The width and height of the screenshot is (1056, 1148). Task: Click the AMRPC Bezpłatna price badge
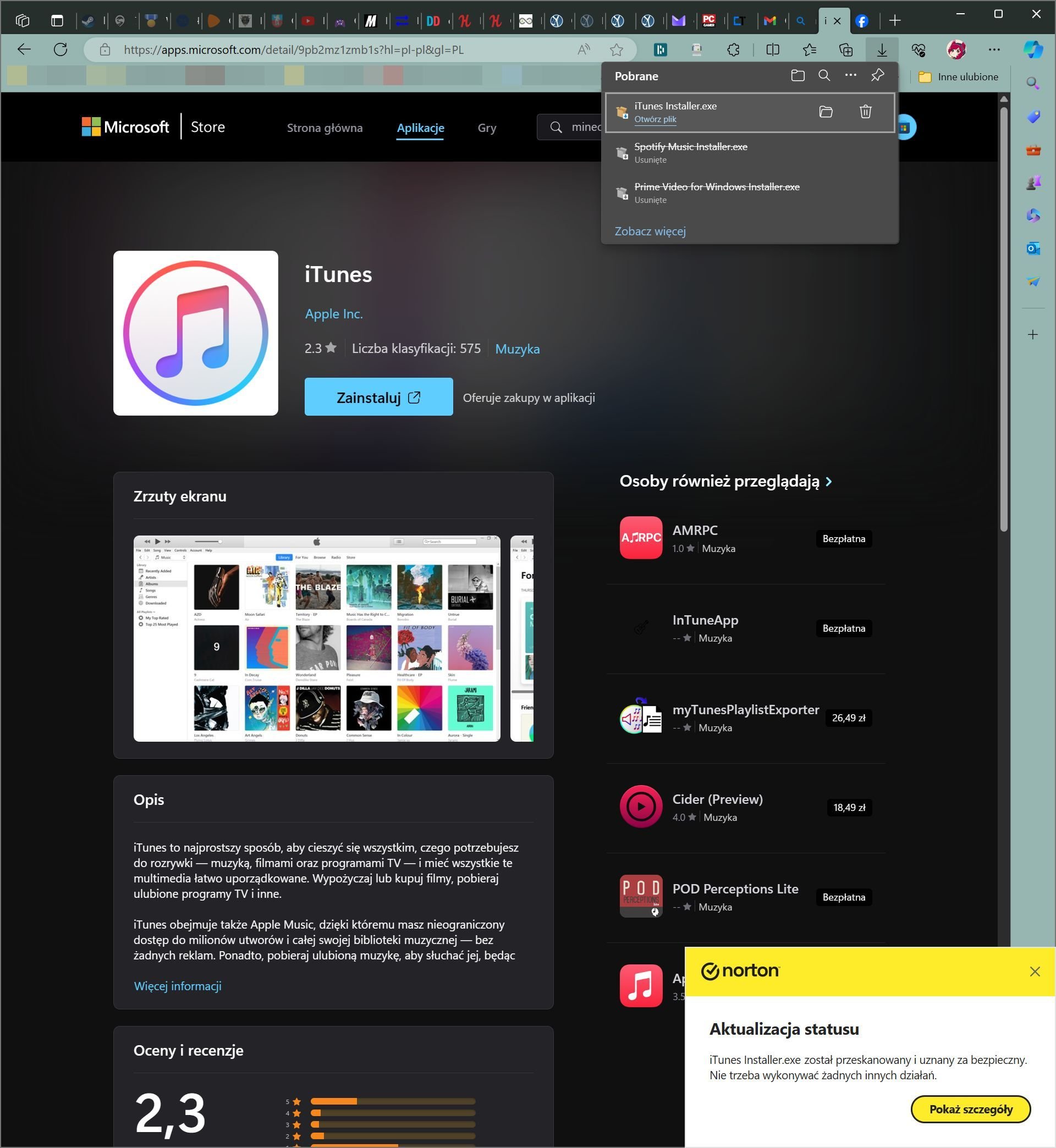pyautogui.click(x=844, y=539)
